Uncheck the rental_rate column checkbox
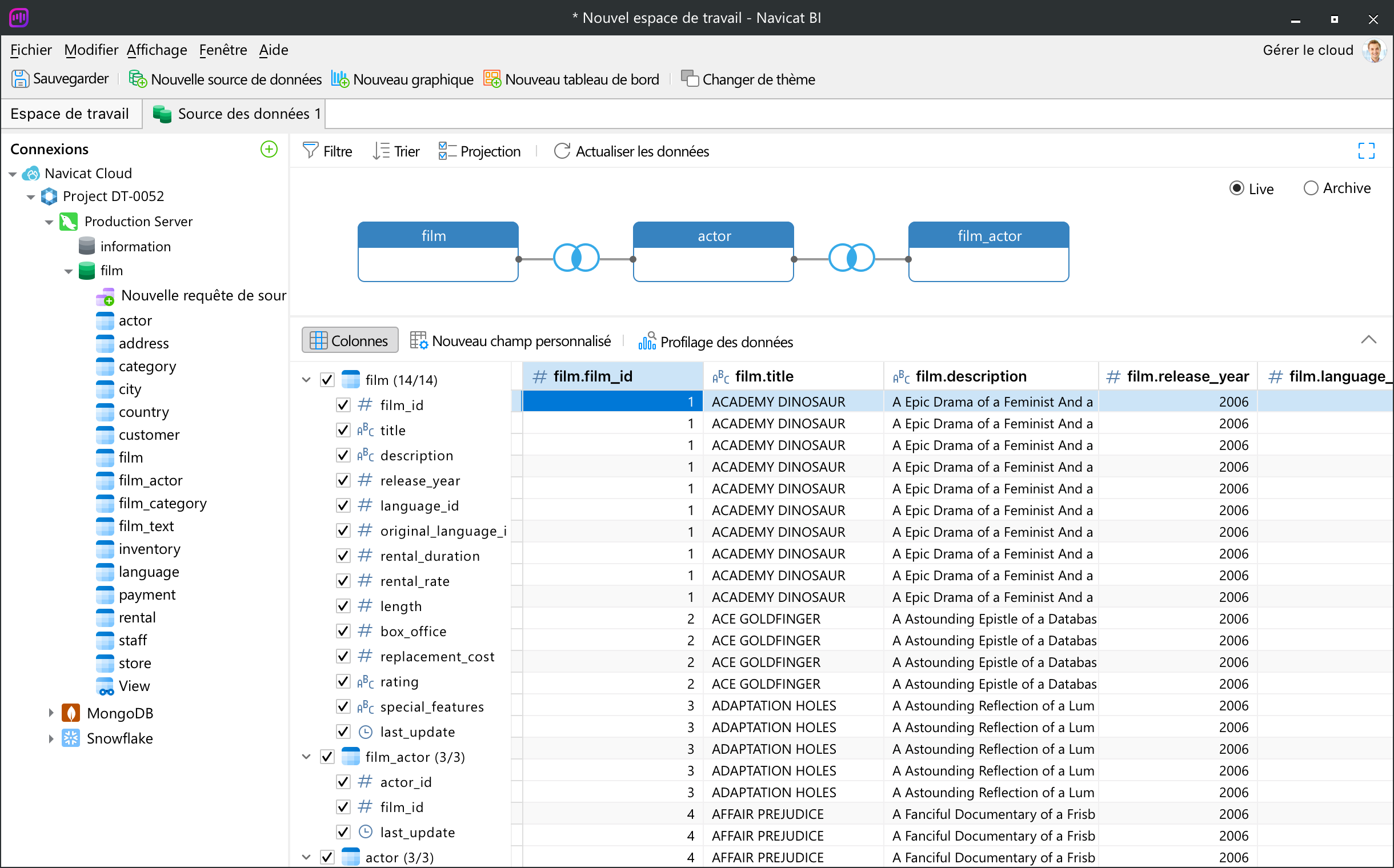1394x868 pixels. coord(343,581)
